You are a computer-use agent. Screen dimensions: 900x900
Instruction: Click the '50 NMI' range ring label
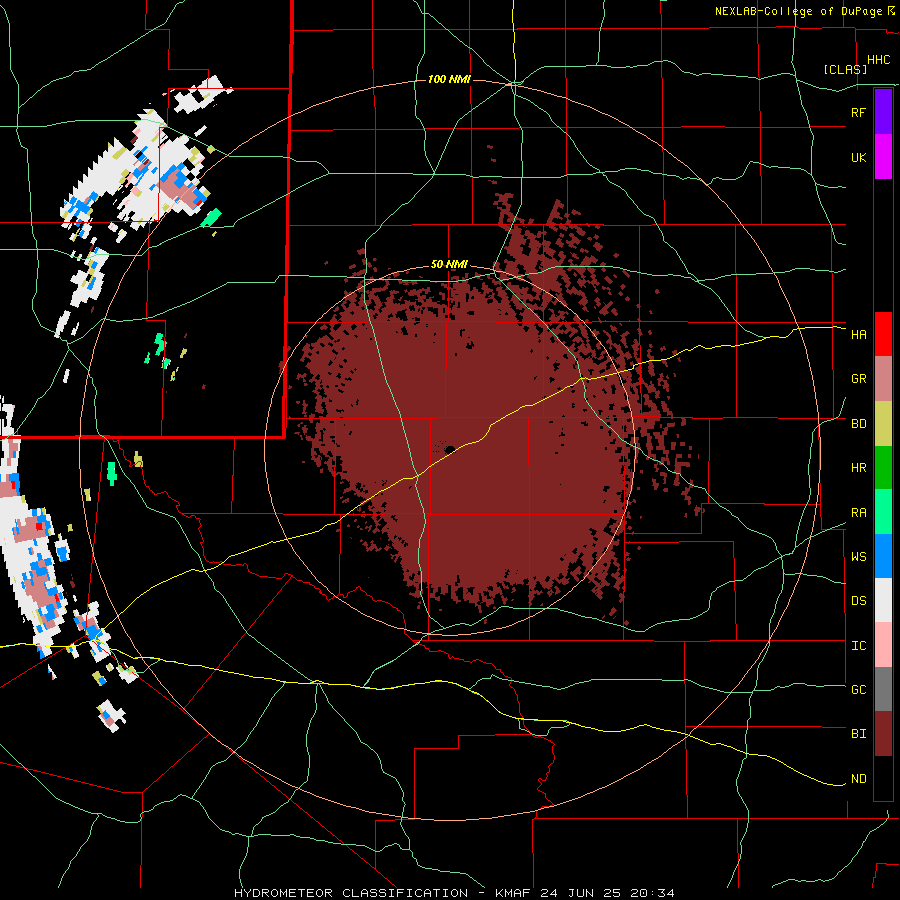click(x=449, y=264)
